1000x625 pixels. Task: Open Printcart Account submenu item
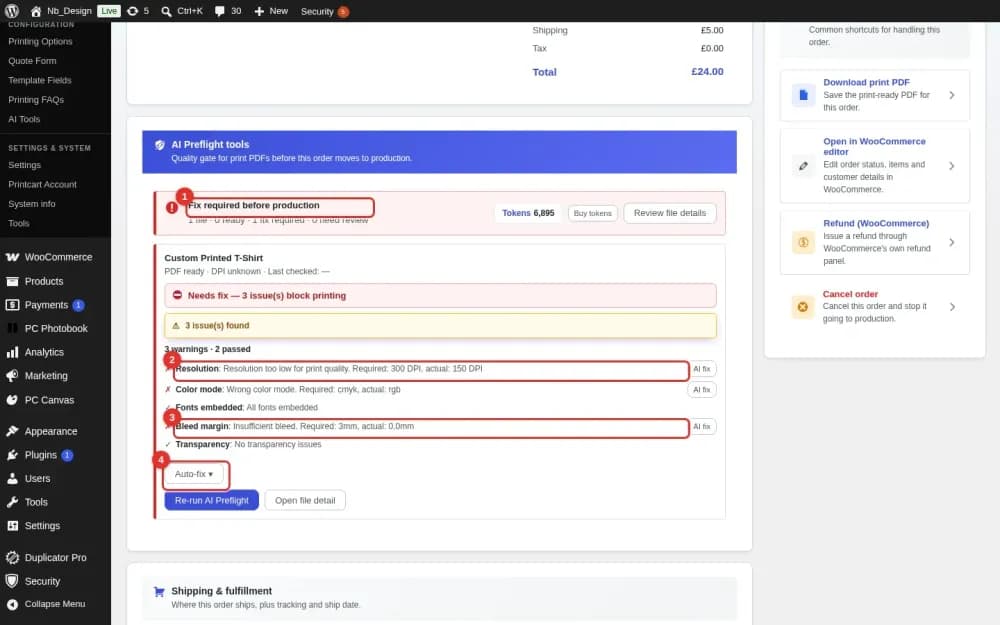pos(42,184)
